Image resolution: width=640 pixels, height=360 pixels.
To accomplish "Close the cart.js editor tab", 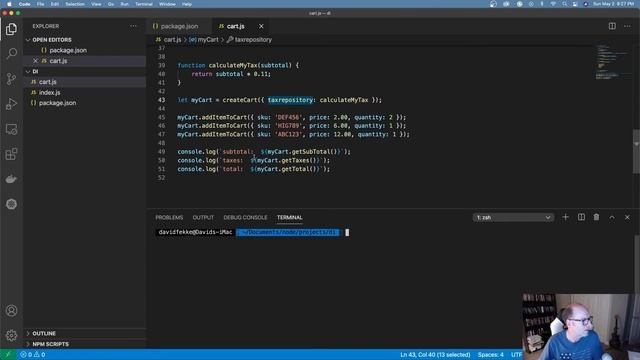I will 261,26.
